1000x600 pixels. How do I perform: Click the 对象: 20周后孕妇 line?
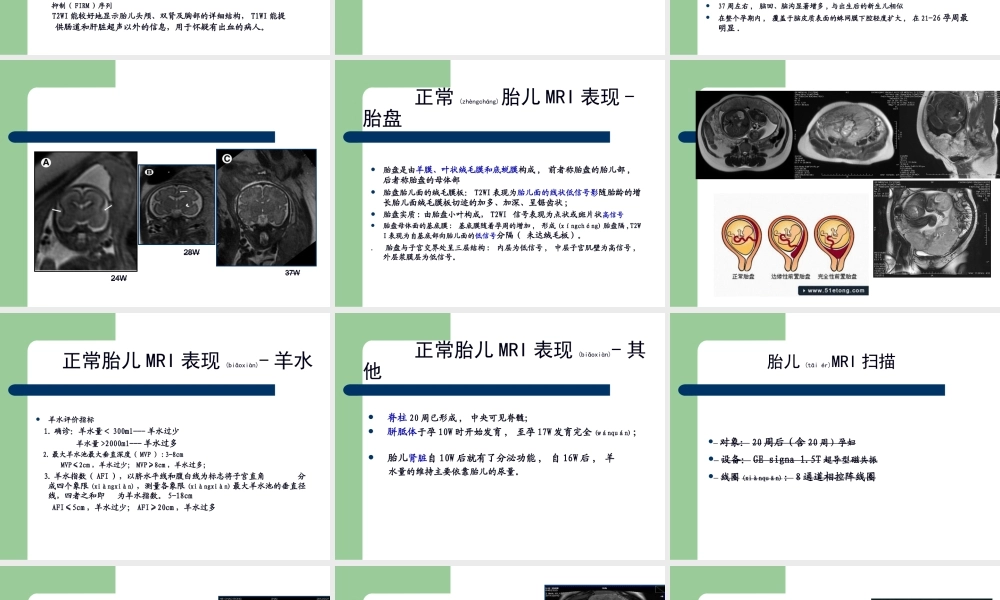pyautogui.click(x=786, y=441)
